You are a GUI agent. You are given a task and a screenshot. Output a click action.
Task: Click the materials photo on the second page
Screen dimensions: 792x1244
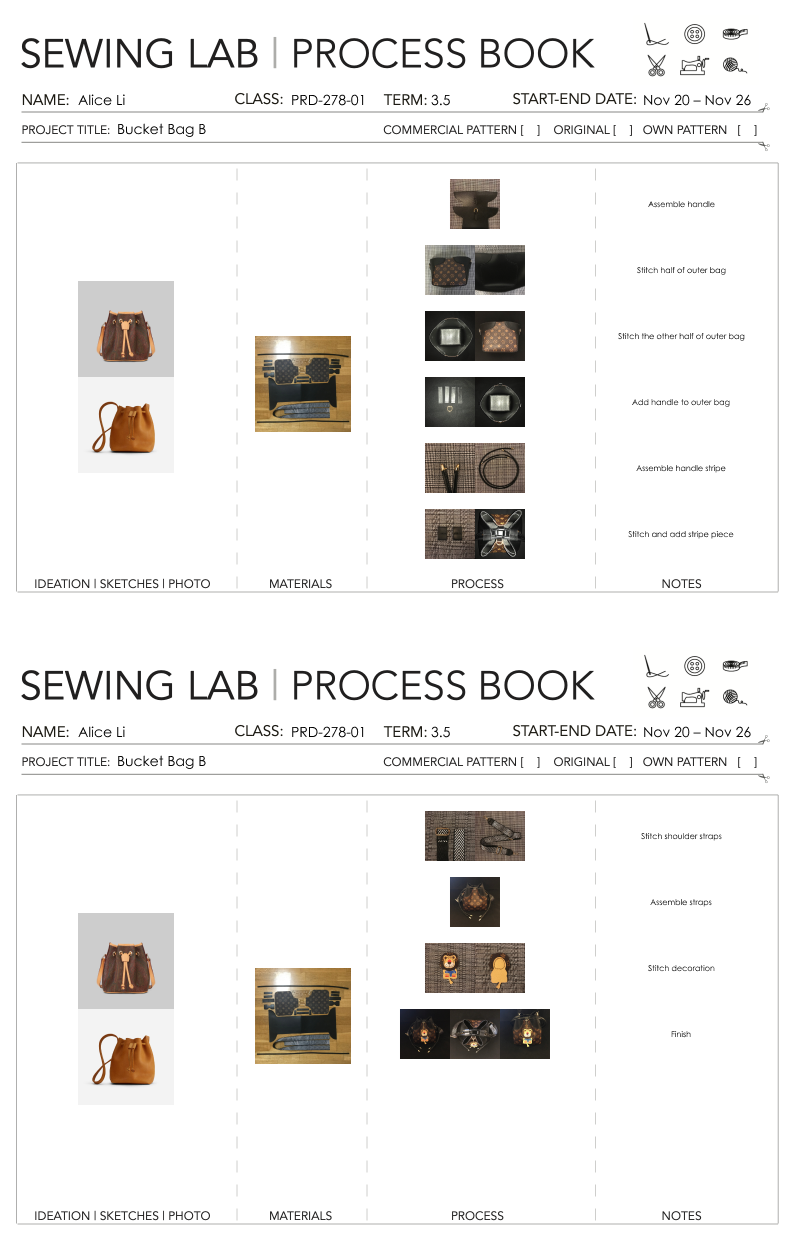[x=303, y=1016]
